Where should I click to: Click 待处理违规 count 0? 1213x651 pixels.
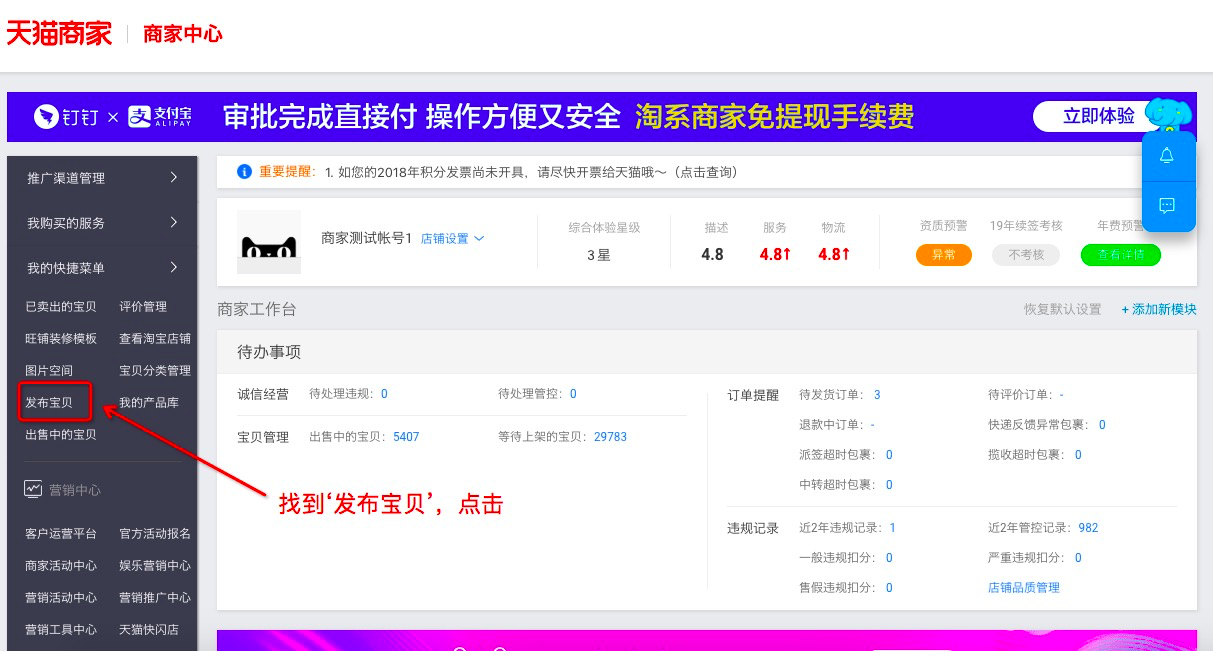384,394
